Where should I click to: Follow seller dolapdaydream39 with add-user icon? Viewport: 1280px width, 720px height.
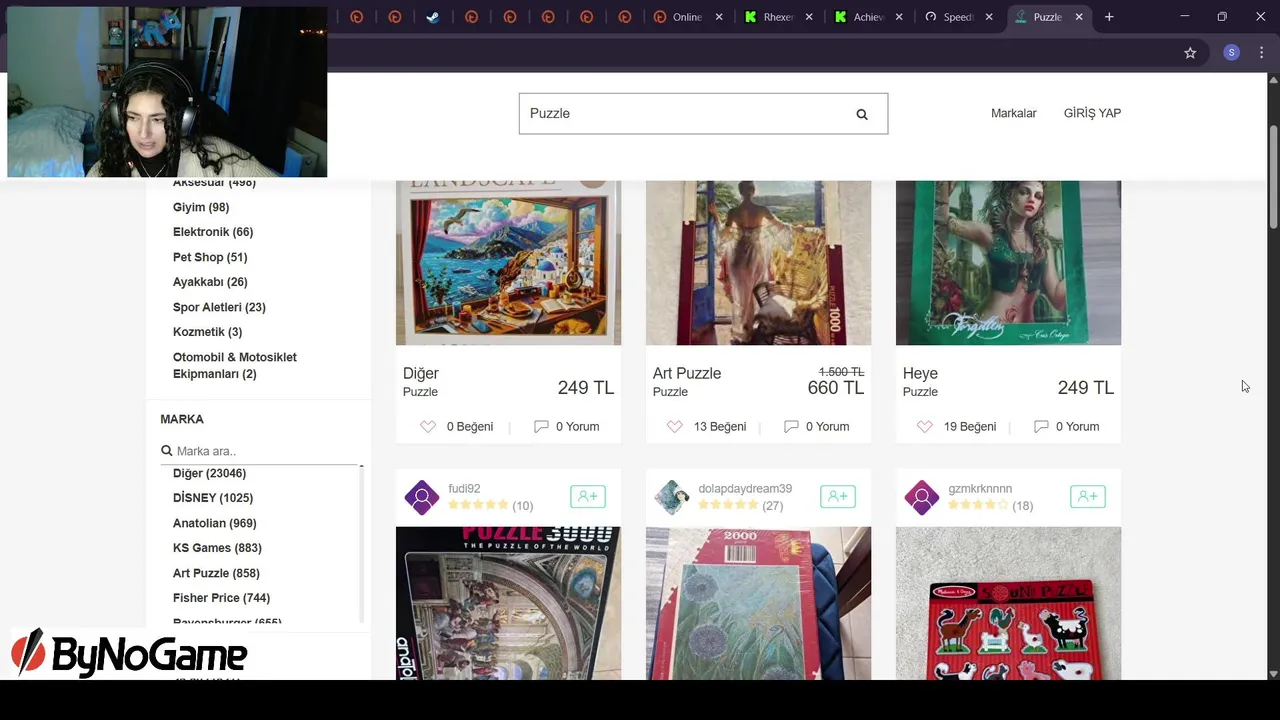(838, 496)
